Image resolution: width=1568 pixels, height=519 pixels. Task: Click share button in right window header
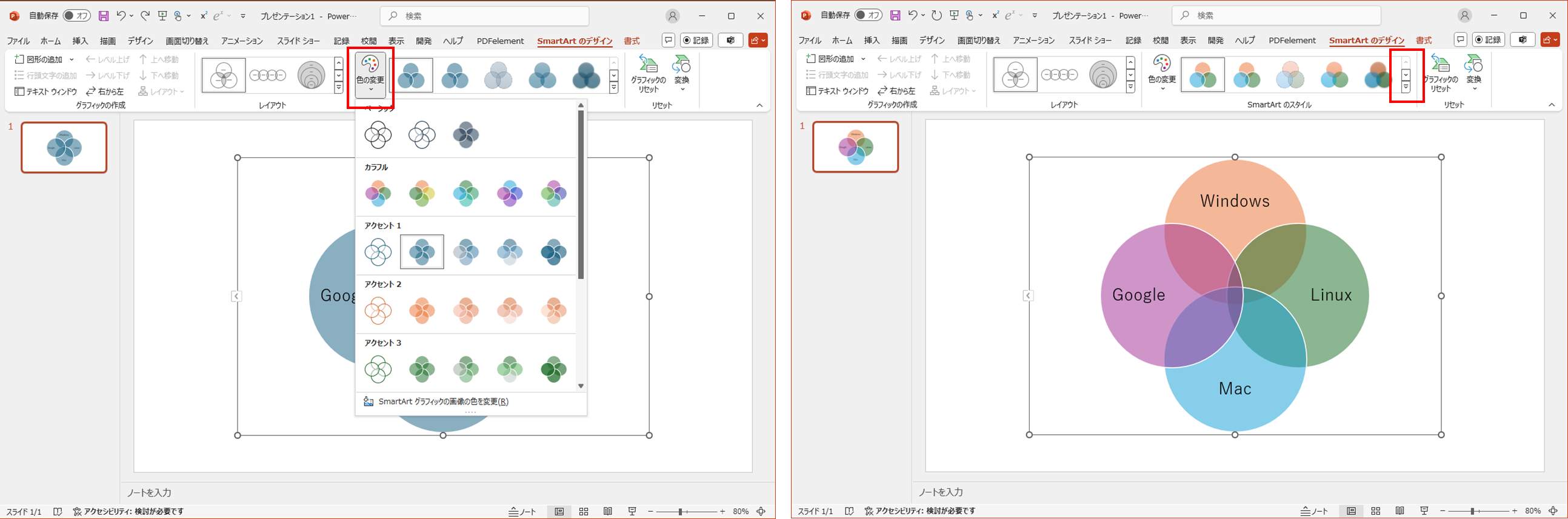point(1550,39)
